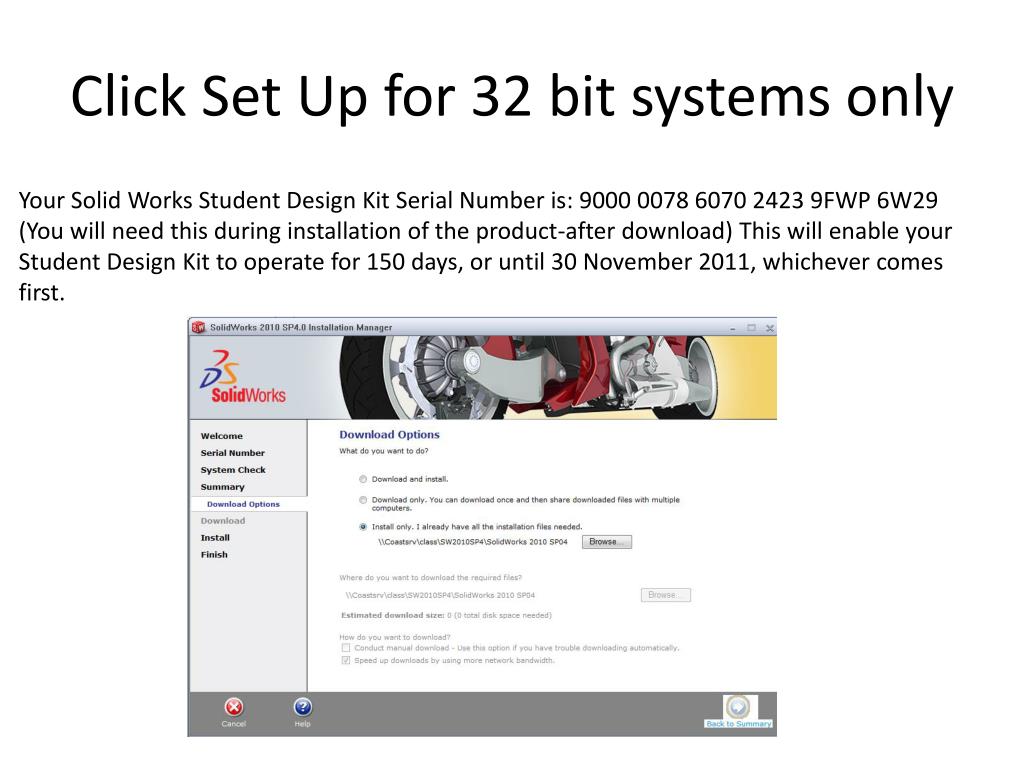Toggle 'Speed up downloads' checkbox
The image size is (1024, 768).
(346, 660)
